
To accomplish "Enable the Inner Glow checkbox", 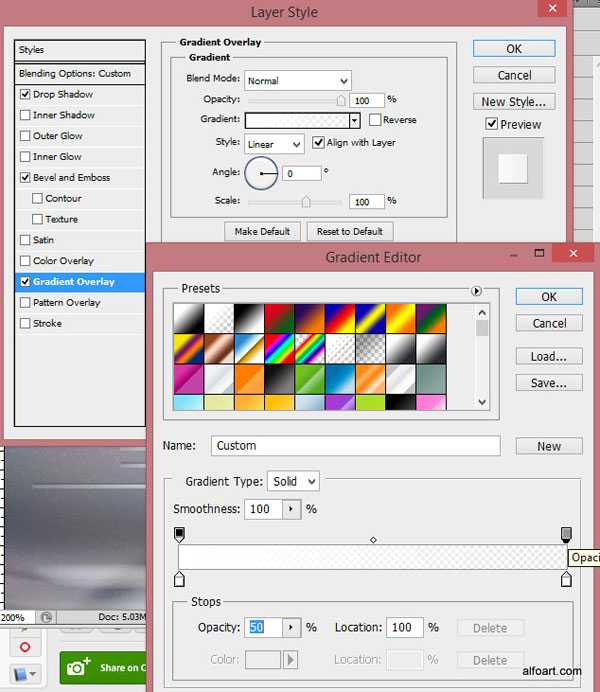I will 25,157.
